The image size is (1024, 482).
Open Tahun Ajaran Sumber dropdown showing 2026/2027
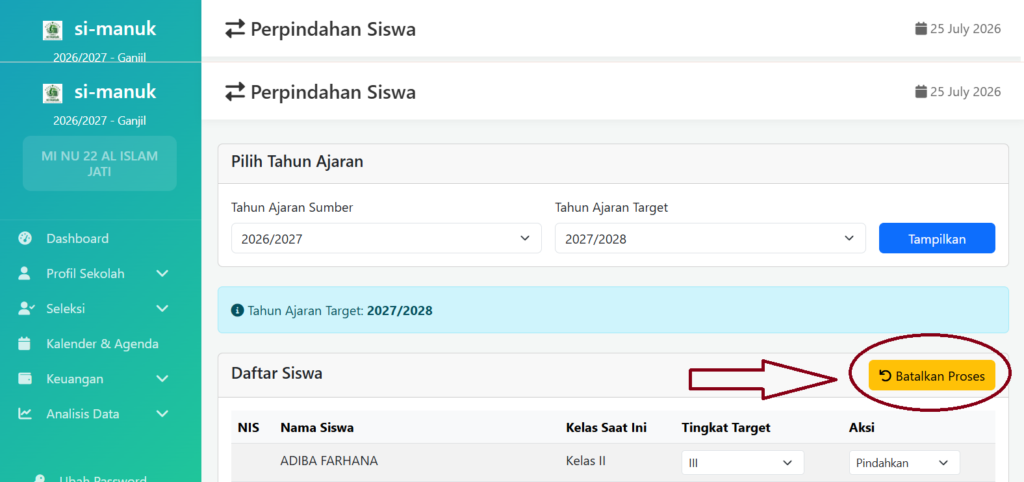(x=386, y=238)
